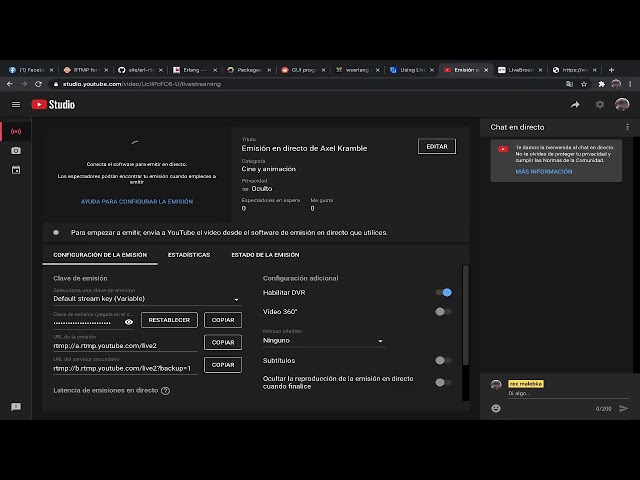Click the EDITAR button
The width and height of the screenshot is (640, 480).
pos(437,146)
